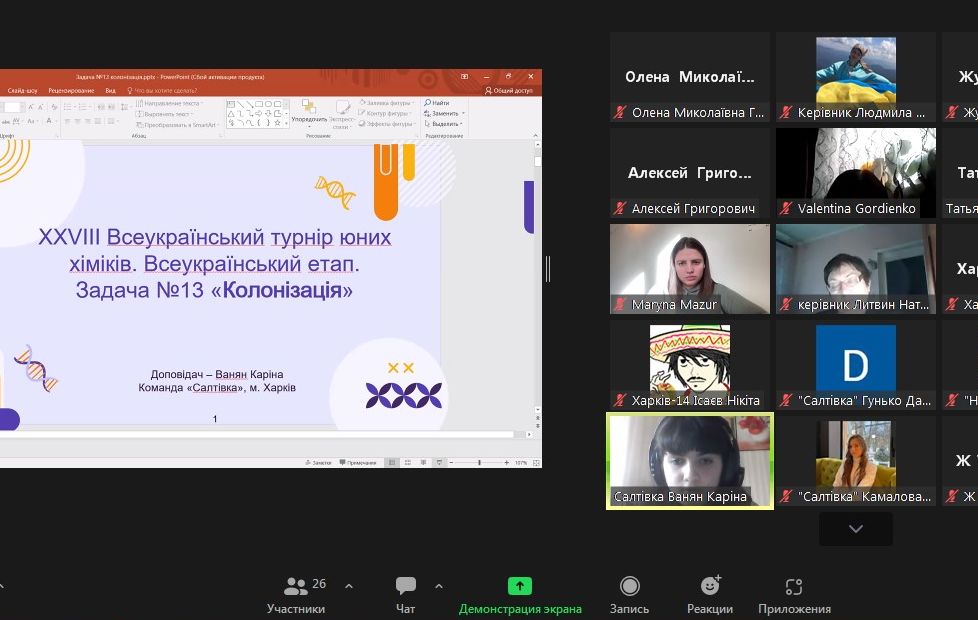Select the Алексей Григорович participant tile
Viewport: 978px width, 620px height.
point(690,173)
